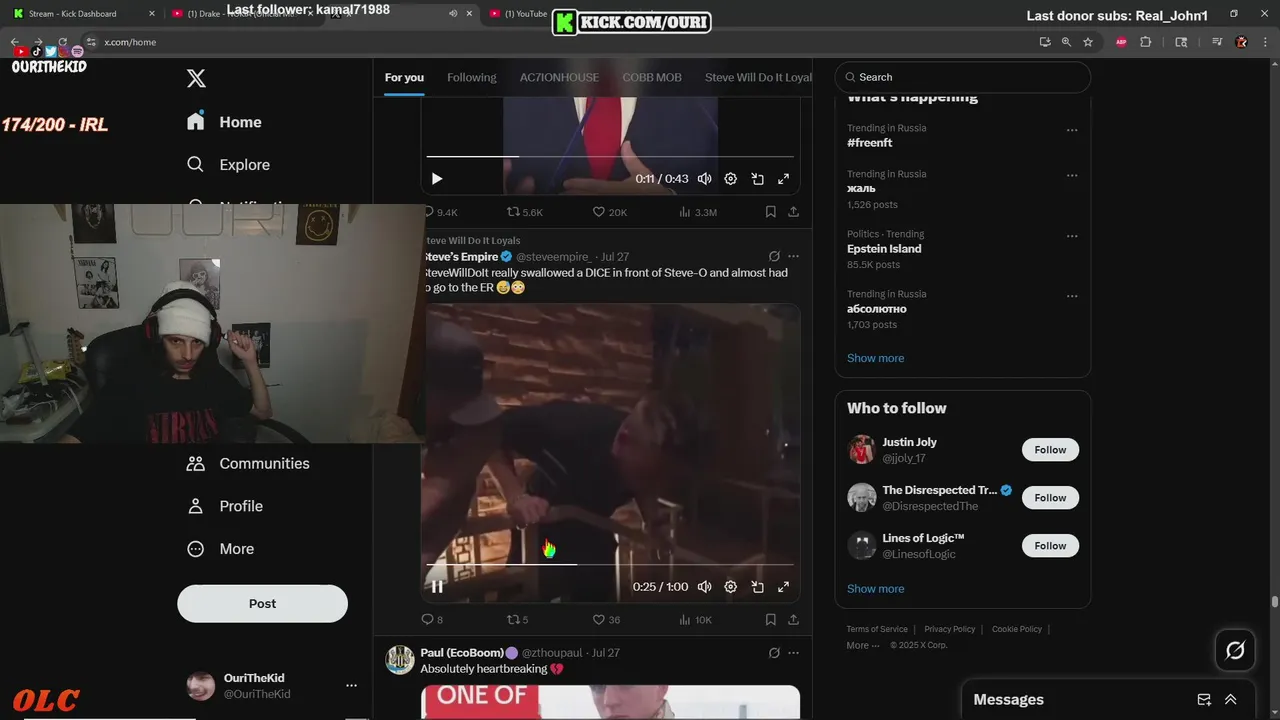Click Show more under Who to follow
The image size is (1280, 720).
pyautogui.click(x=875, y=589)
